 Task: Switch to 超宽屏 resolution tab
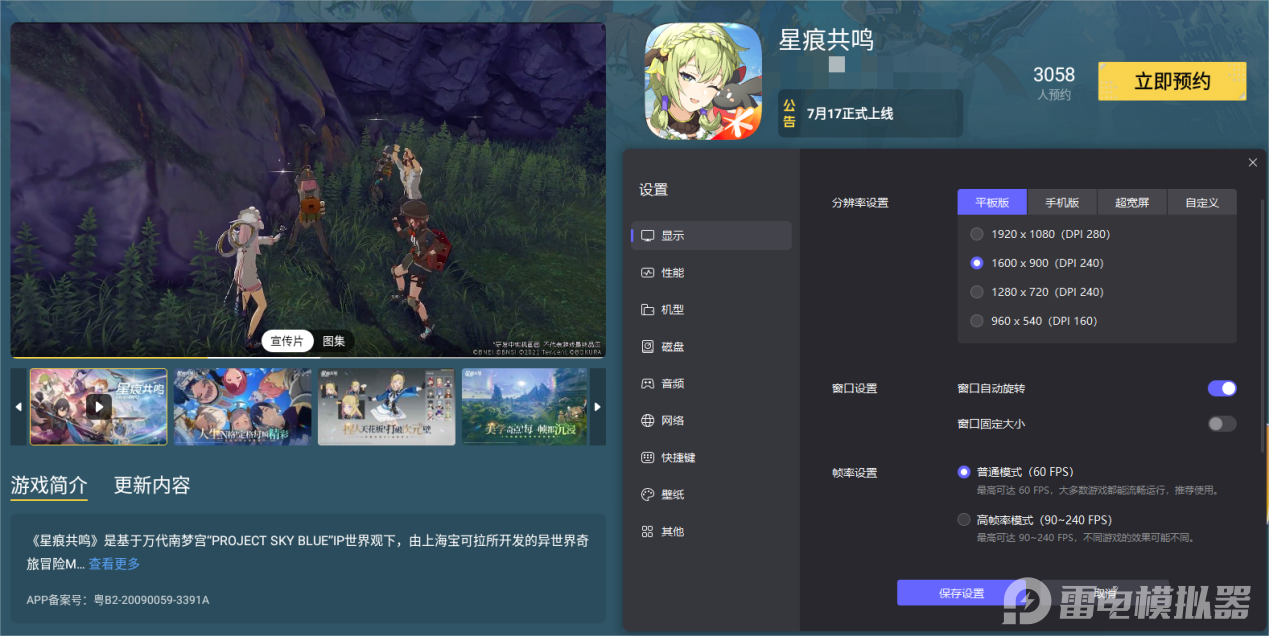coord(1132,202)
